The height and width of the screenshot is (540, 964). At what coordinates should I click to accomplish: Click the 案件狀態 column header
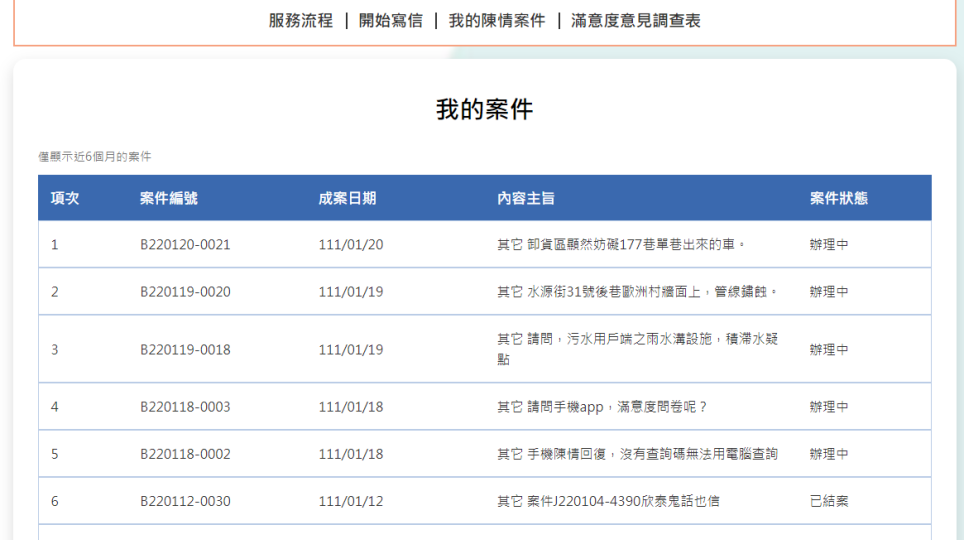(838, 198)
